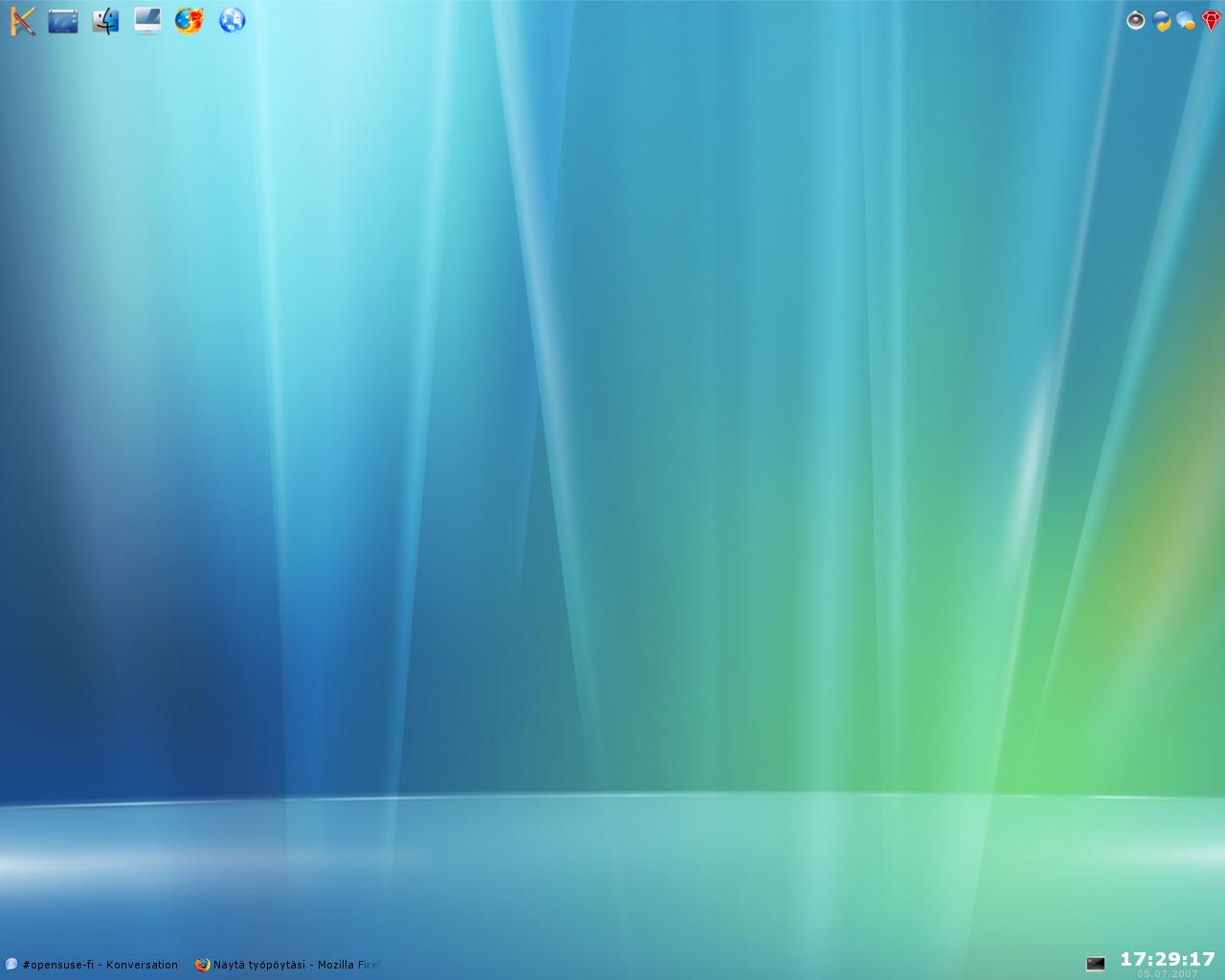This screenshot has height=980, width=1225.
Task: Click the blue desktop window launcher icon
Action: [x=63, y=20]
